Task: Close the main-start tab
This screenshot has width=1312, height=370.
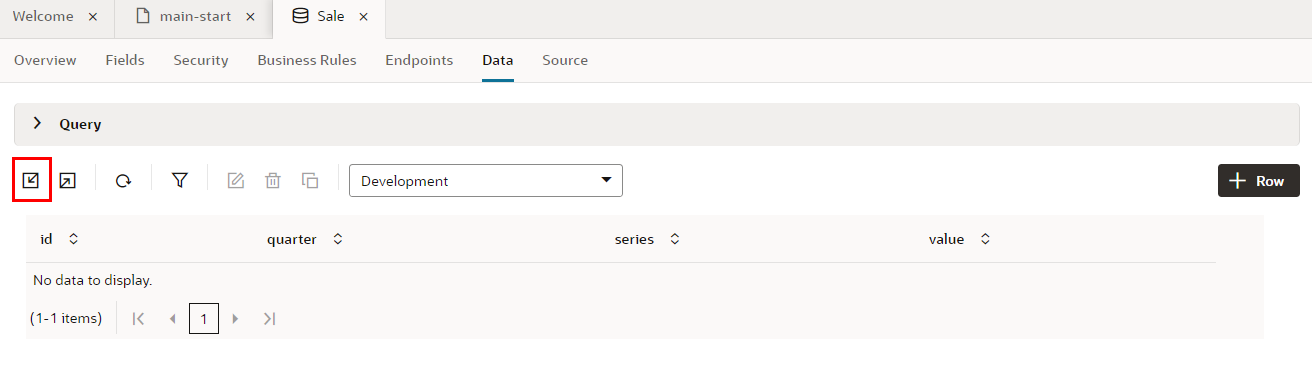Action: [x=250, y=17]
